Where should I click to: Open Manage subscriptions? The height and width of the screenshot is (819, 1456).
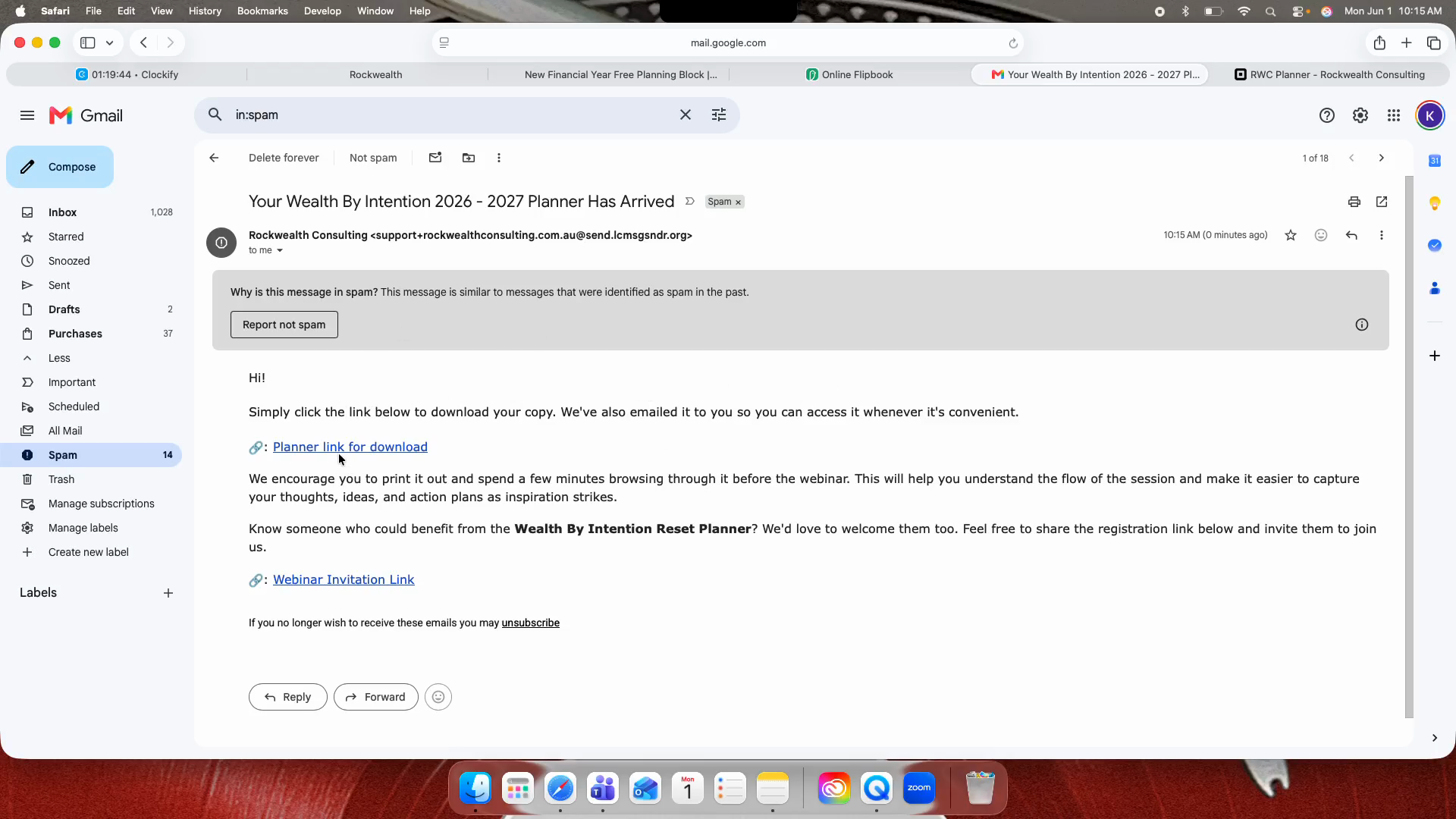coord(91,504)
